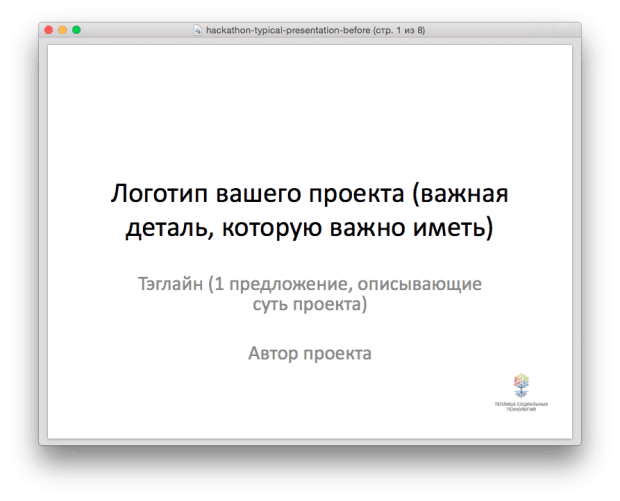The height and width of the screenshot is (501, 620).
Task: Enter full screen with the green button
Action: (x=77, y=31)
